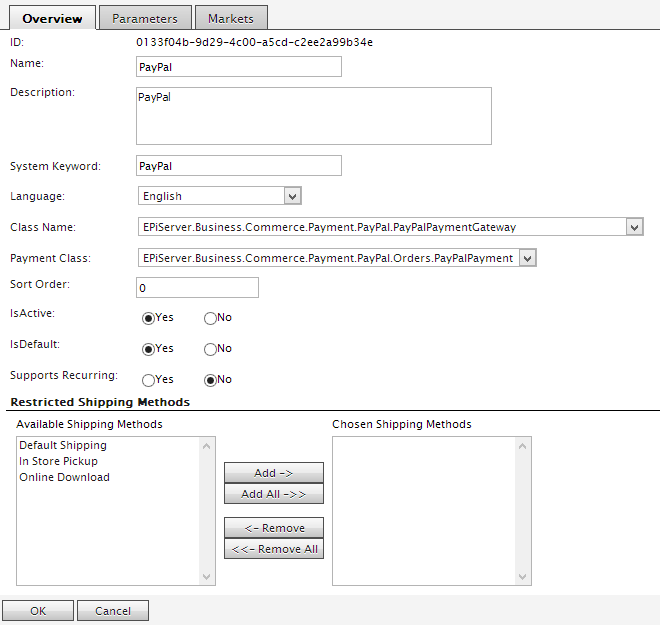
Task: Switch to the Parameters tab
Action: (145, 18)
